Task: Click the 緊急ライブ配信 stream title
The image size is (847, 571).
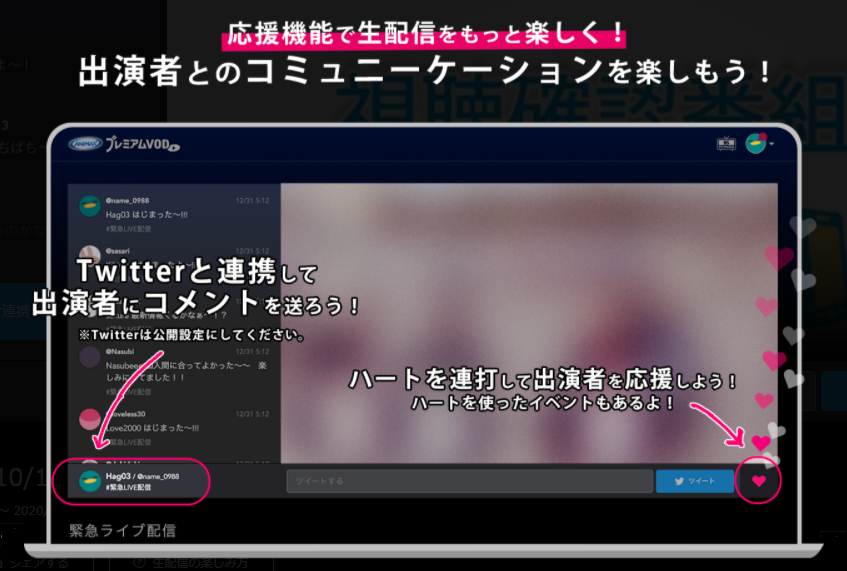Action: point(122,530)
